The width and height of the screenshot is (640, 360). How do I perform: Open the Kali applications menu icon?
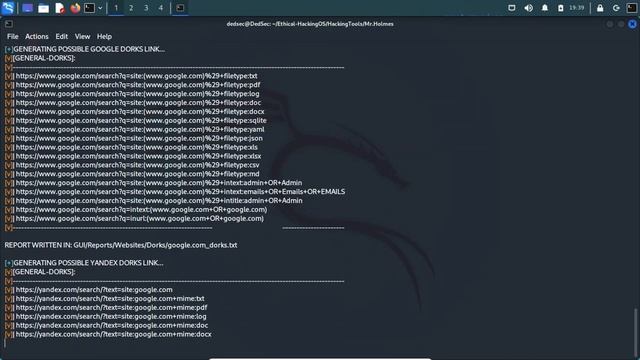[8, 8]
